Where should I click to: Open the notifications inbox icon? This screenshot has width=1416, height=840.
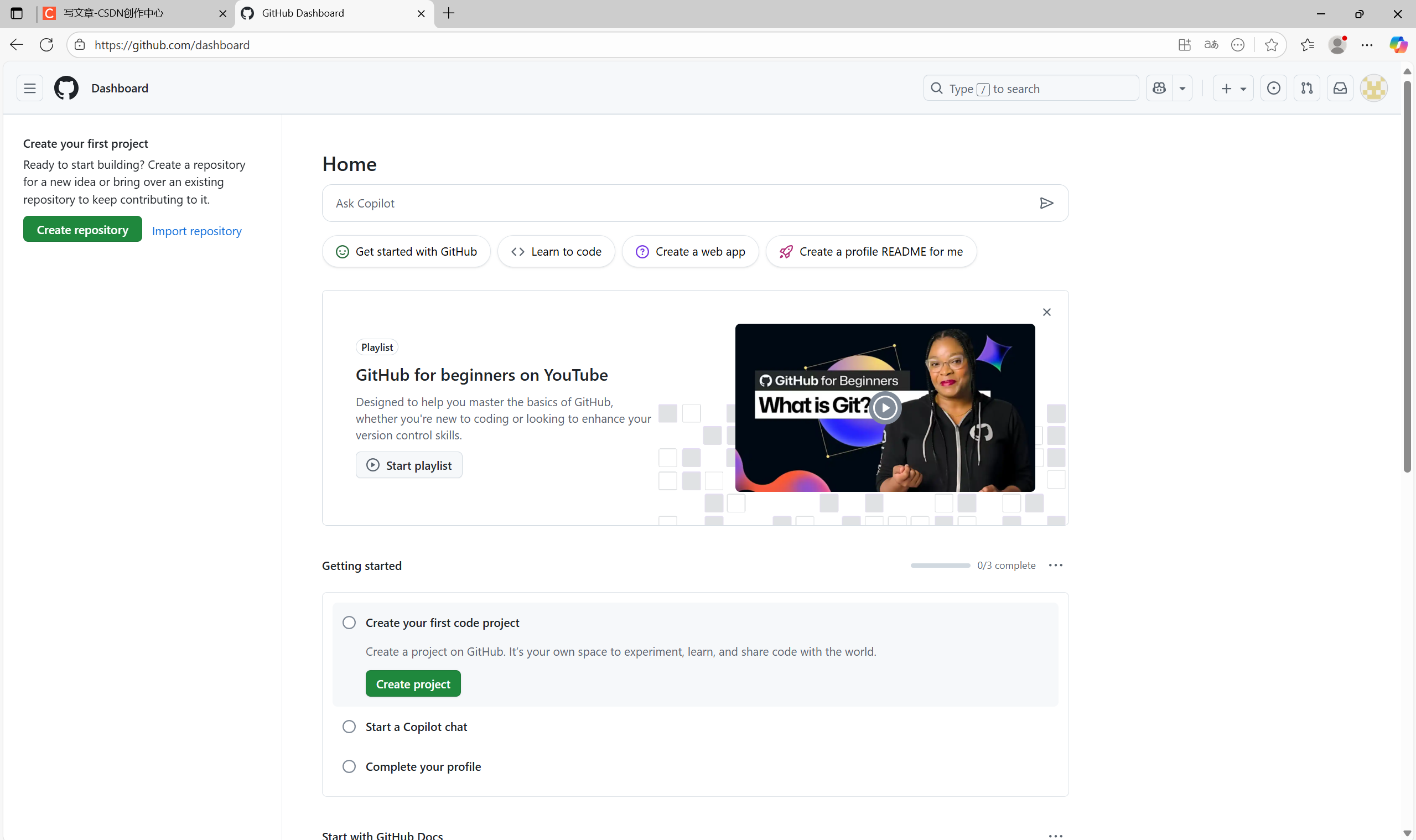(1340, 89)
